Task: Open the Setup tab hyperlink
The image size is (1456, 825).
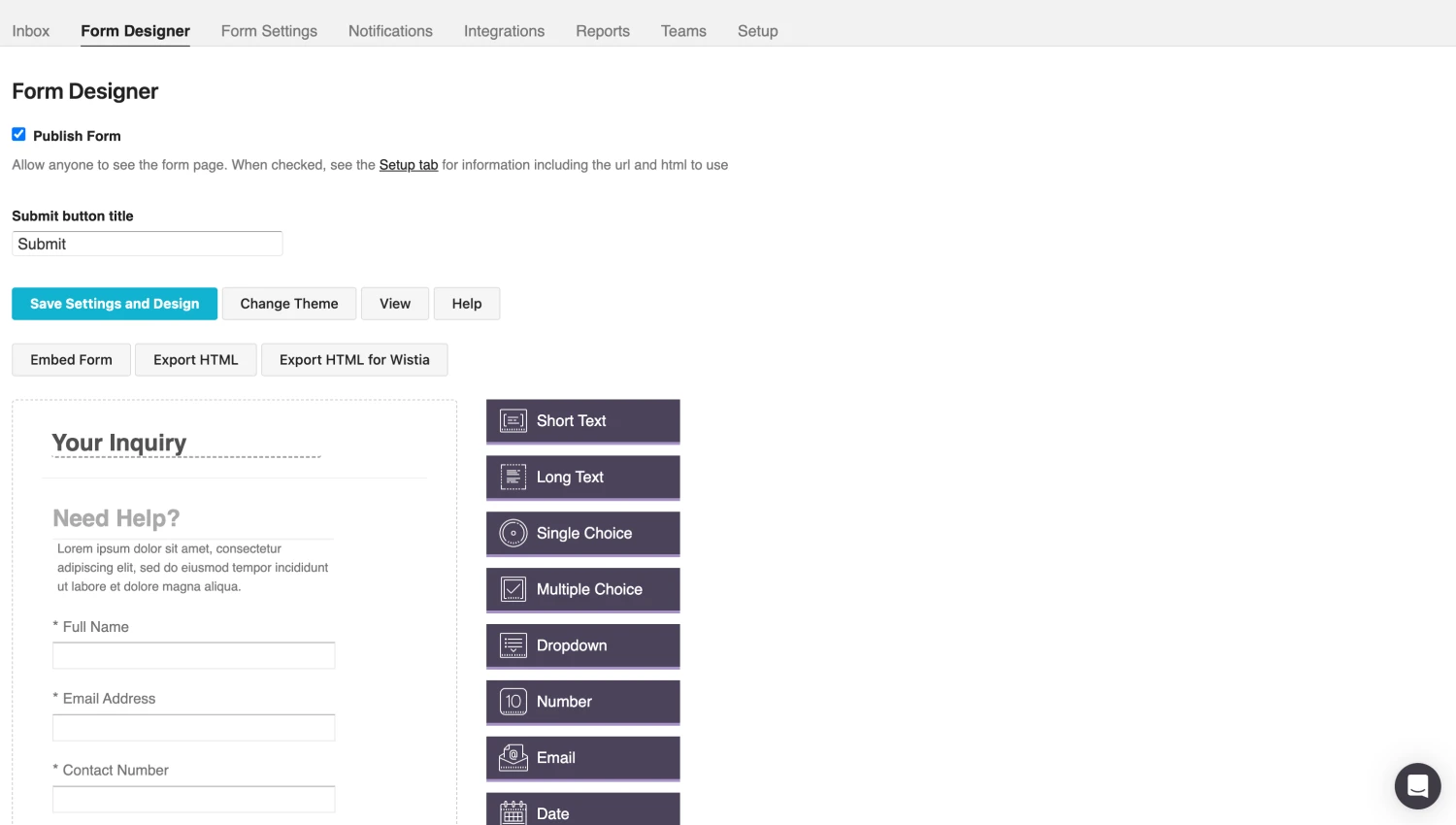Action: click(x=408, y=165)
